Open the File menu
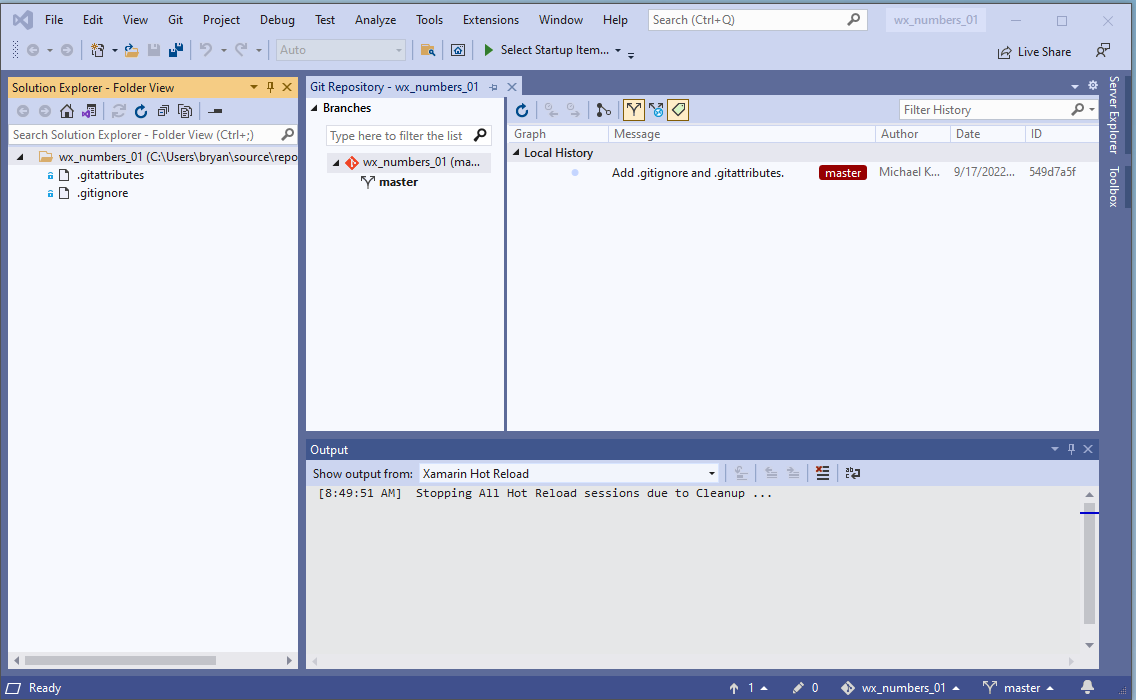Screen dimensions: 1136x700 54,20
